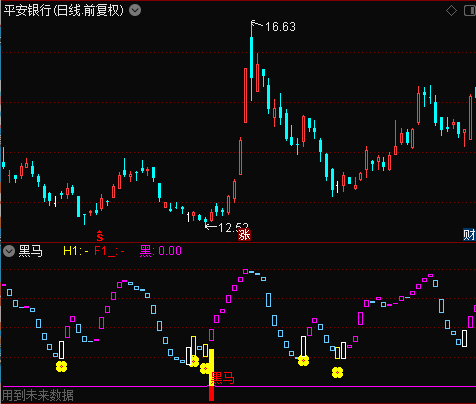Click the 用到未来数据 warning text
Viewport: 476px width, 404px height.
38,396
